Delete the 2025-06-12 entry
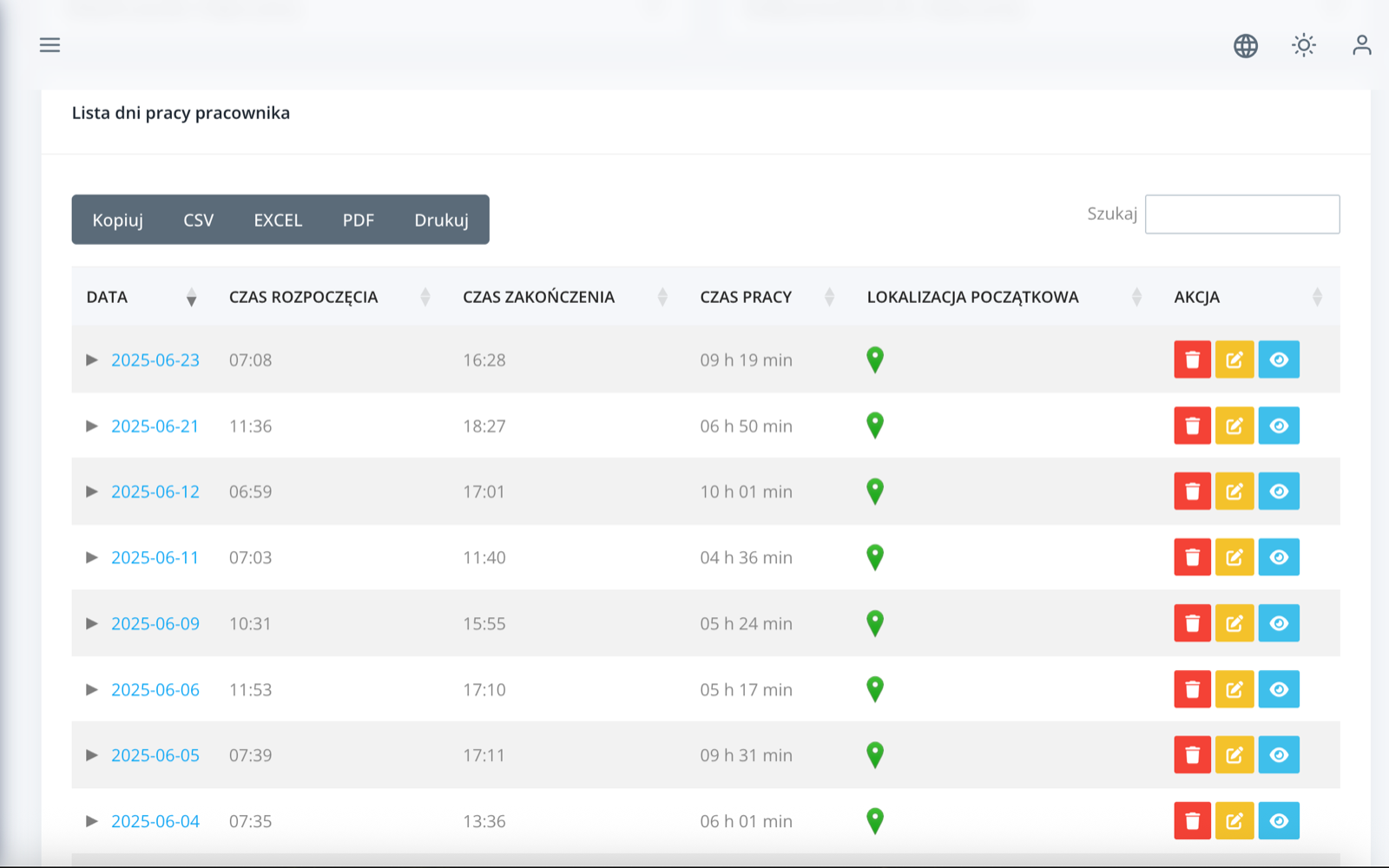 tap(1192, 491)
